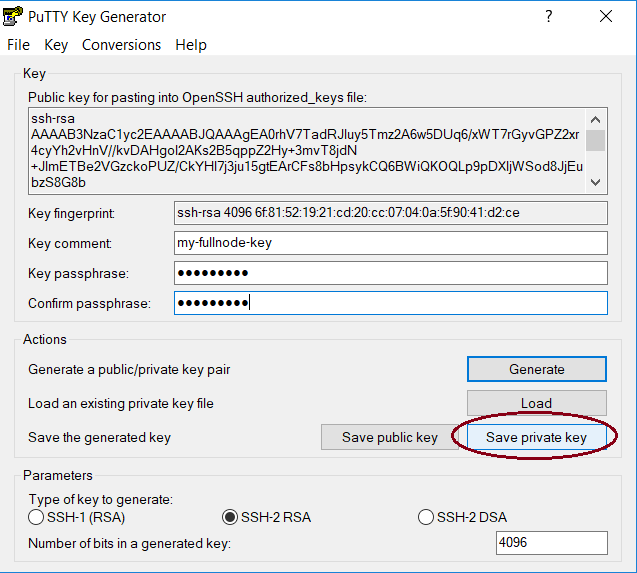Click the 'Key passphrase:' label
This screenshot has width=637, height=573.
tap(78, 273)
